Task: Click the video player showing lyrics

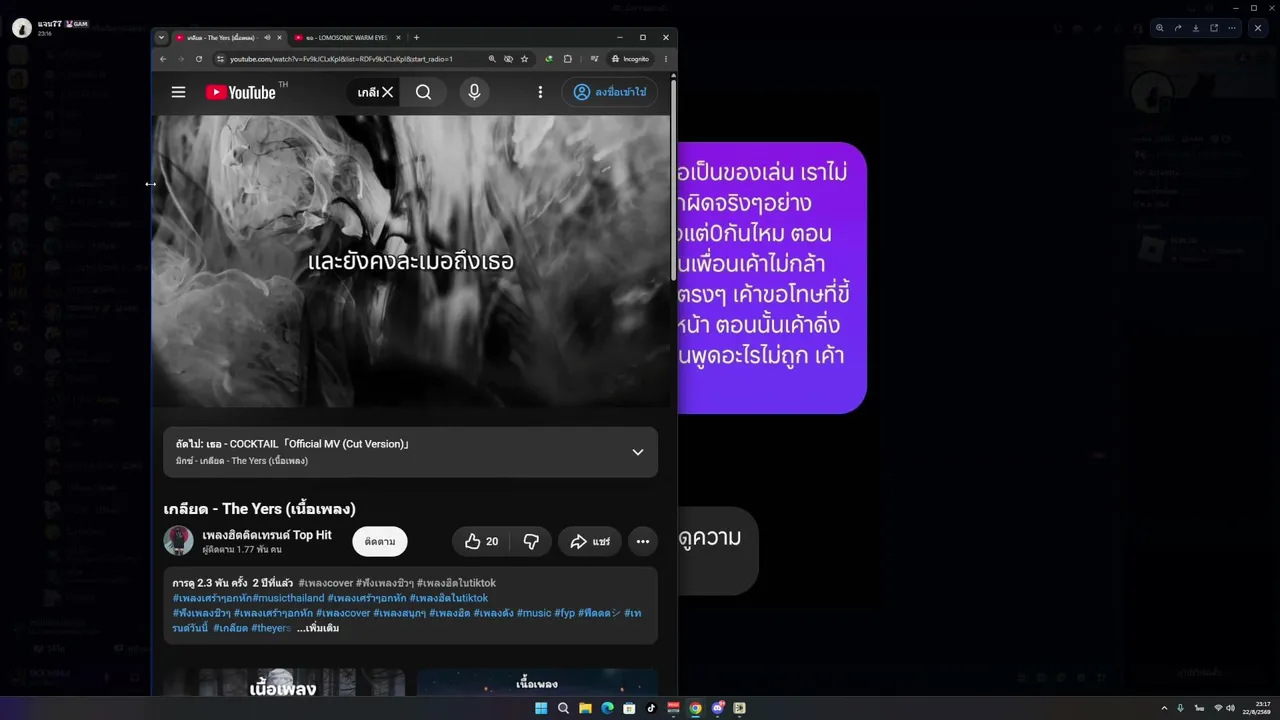Action: pos(411,261)
